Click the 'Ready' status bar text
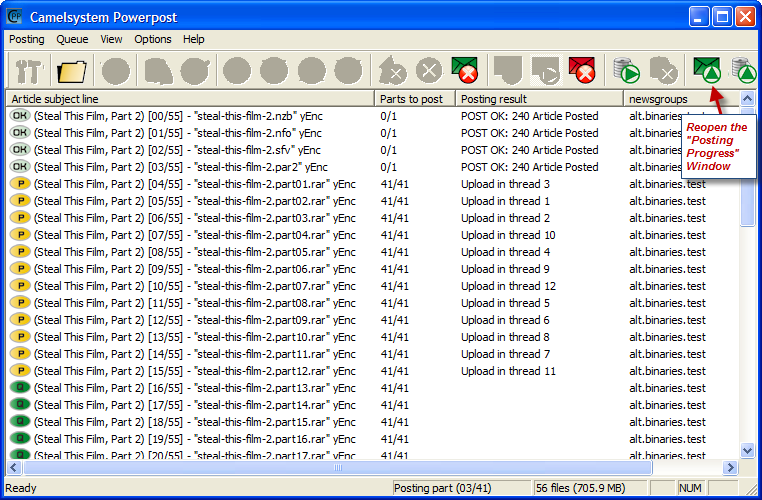This screenshot has width=762, height=500. click(20, 488)
